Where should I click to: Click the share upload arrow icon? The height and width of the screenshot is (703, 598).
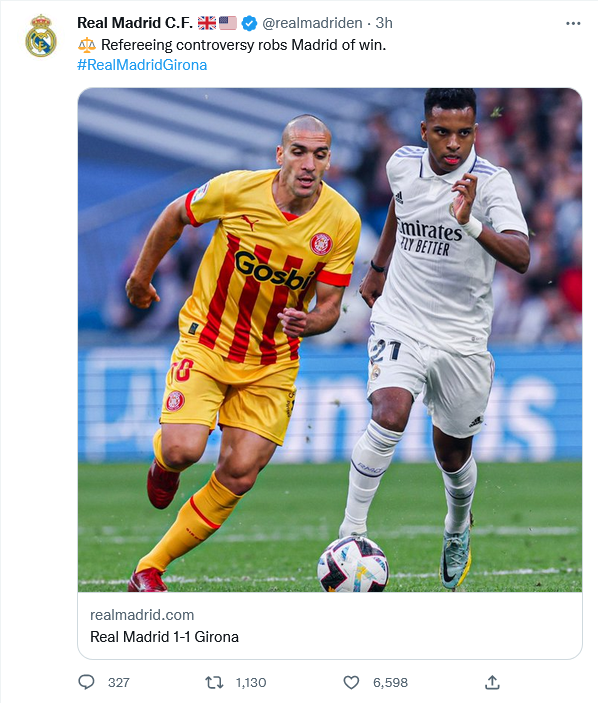[492, 682]
